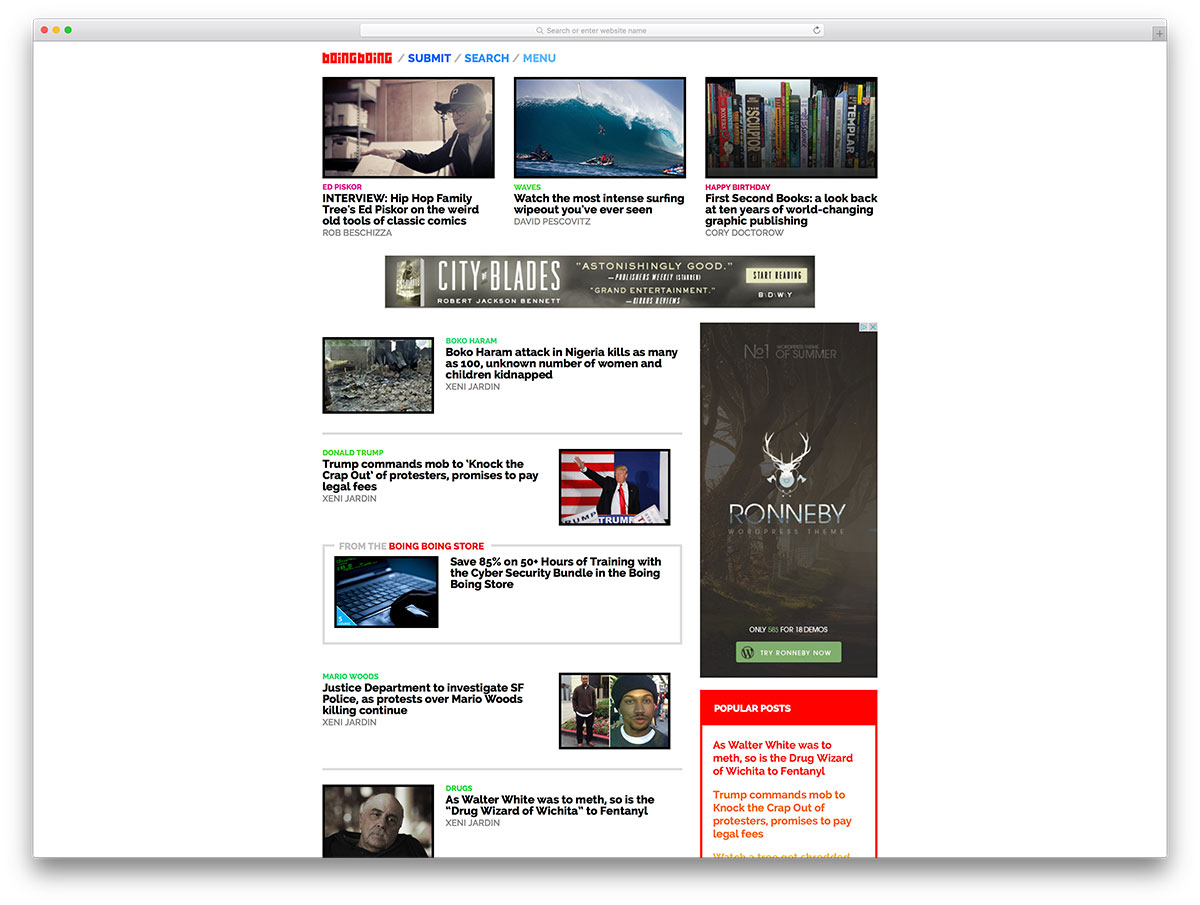This screenshot has height=905, width=1200.
Task: Open the Cyber Security Bundle store offer
Action: pos(555,573)
